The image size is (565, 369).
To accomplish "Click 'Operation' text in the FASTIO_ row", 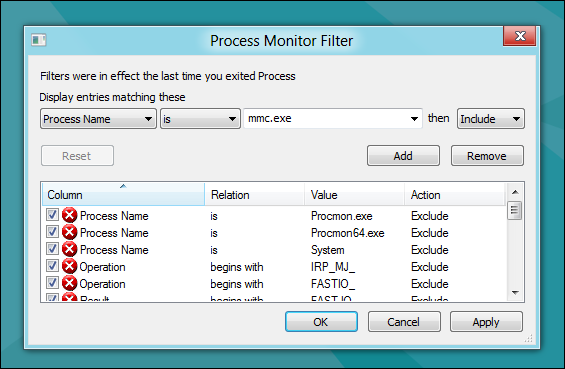I will (x=102, y=284).
